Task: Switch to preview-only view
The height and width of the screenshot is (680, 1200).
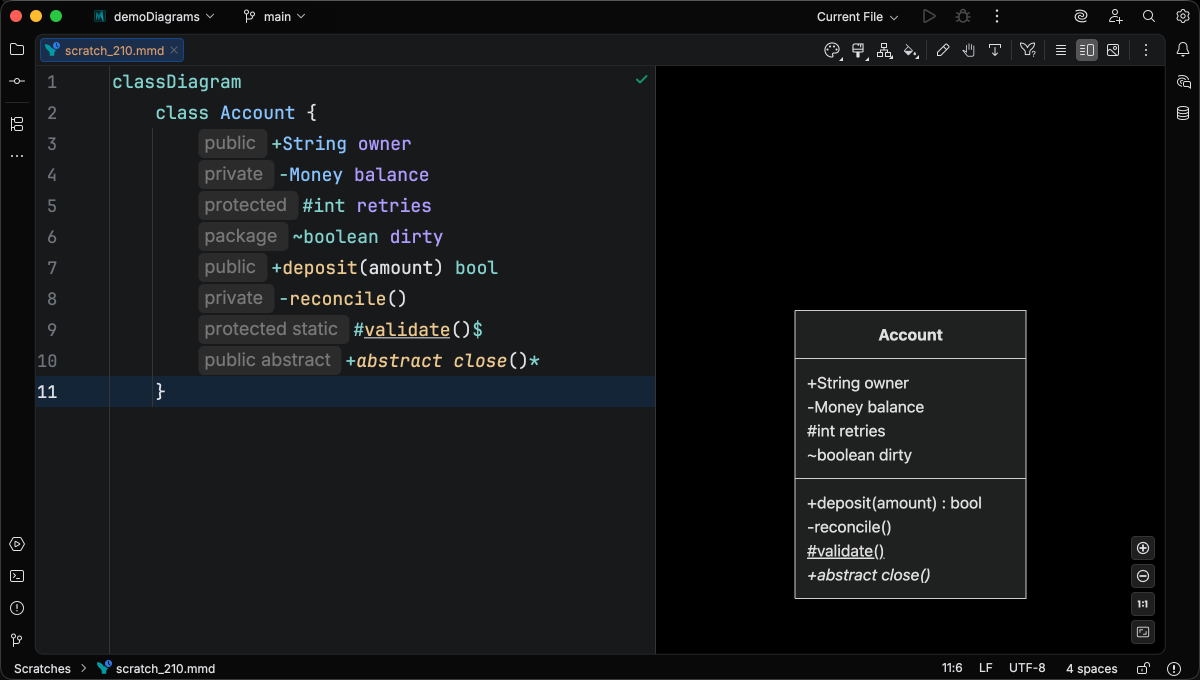Action: [1113, 50]
